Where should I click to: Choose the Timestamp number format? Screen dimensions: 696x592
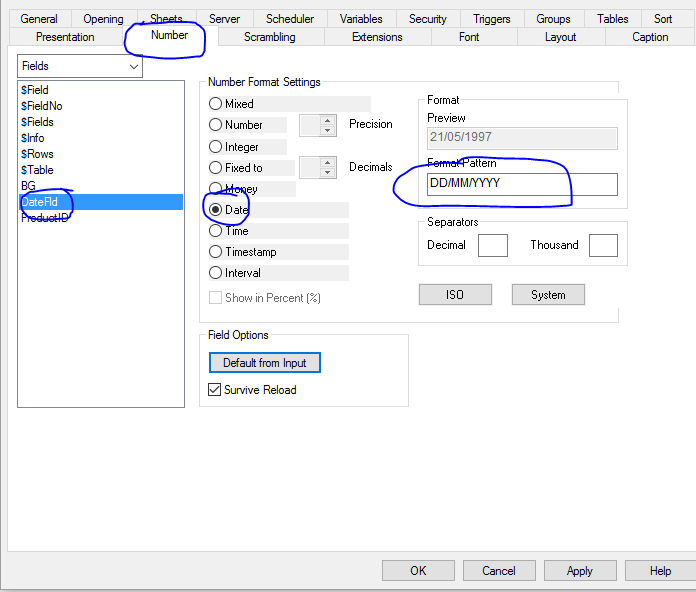coord(215,252)
